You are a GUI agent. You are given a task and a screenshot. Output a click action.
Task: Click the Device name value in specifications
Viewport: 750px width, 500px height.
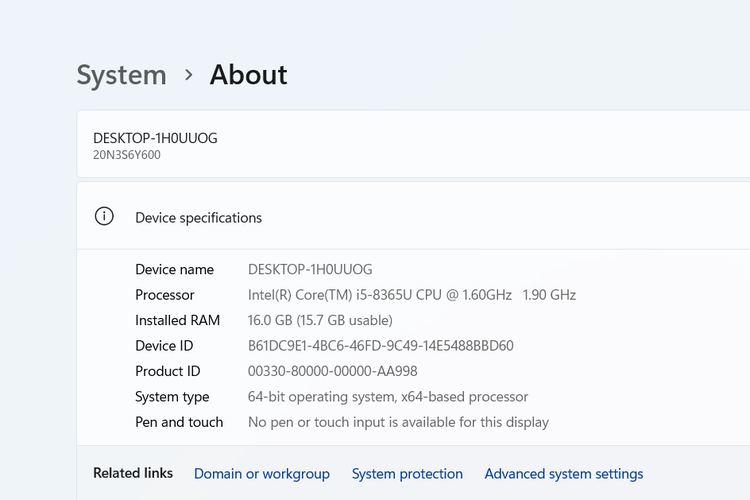(x=310, y=269)
